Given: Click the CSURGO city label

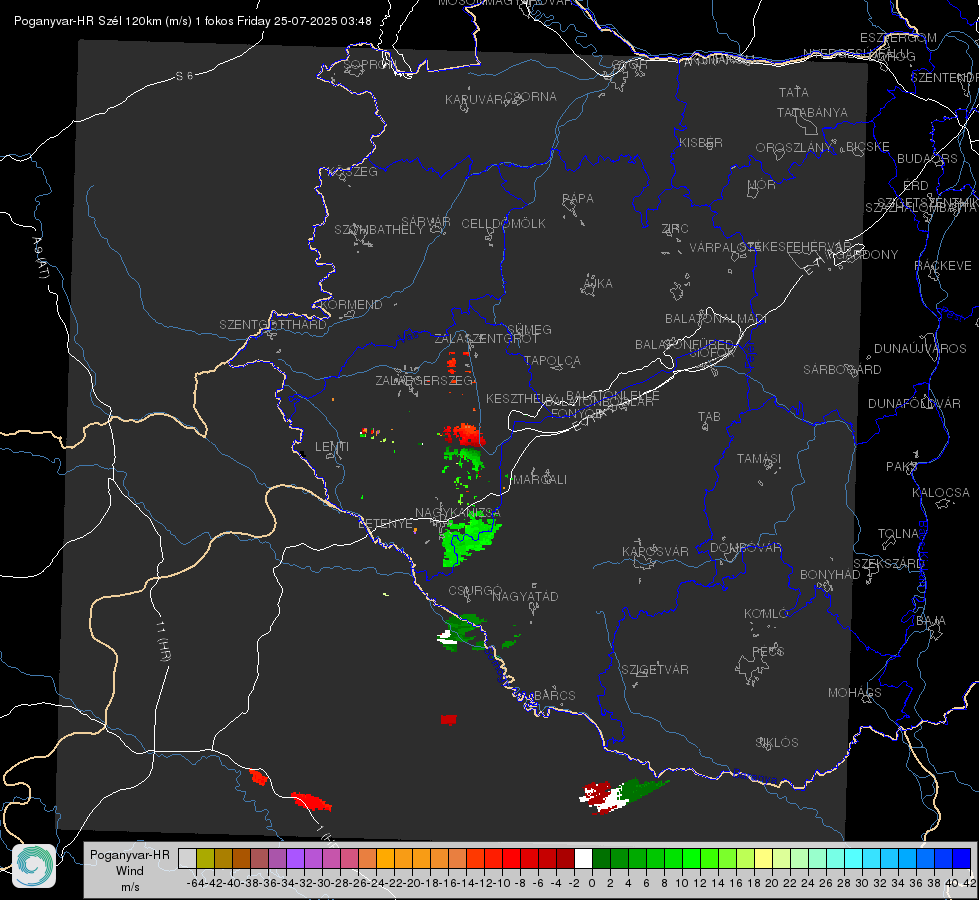Looking at the screenshot, I should pyautogui.click(x=475, y=591).
